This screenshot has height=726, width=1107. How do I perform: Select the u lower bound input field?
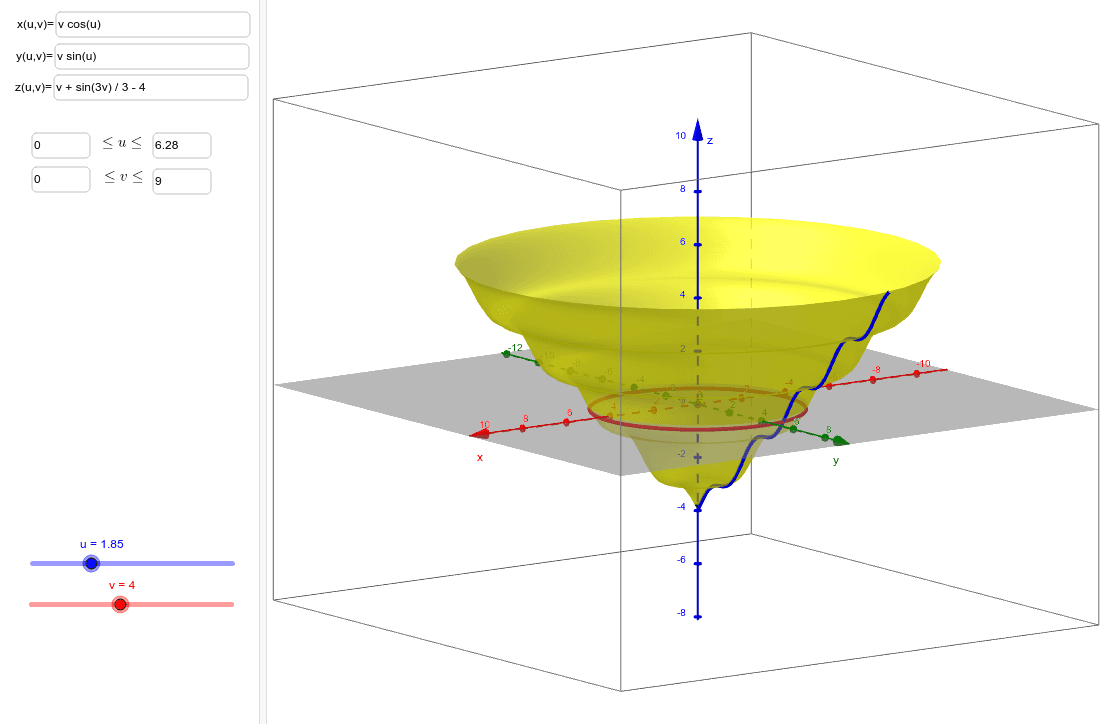61,145
